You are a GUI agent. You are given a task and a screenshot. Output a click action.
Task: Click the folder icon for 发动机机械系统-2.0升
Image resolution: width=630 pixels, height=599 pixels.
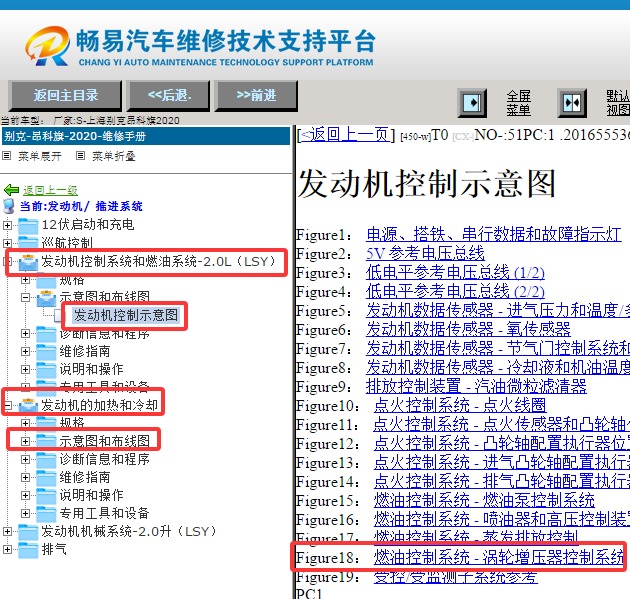[28, 532]
